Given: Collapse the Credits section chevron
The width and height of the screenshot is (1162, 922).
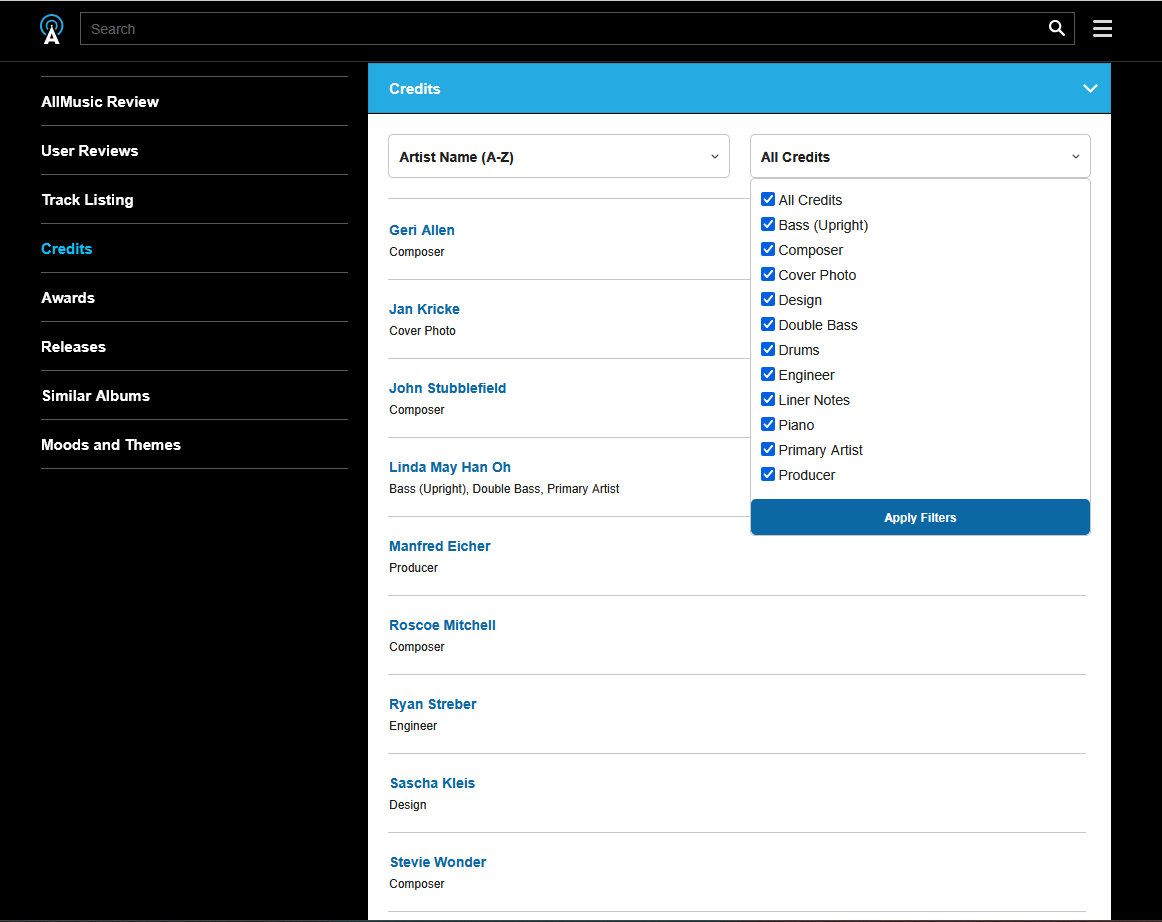Looking at the screenshot, I should tap(1090, 89).
